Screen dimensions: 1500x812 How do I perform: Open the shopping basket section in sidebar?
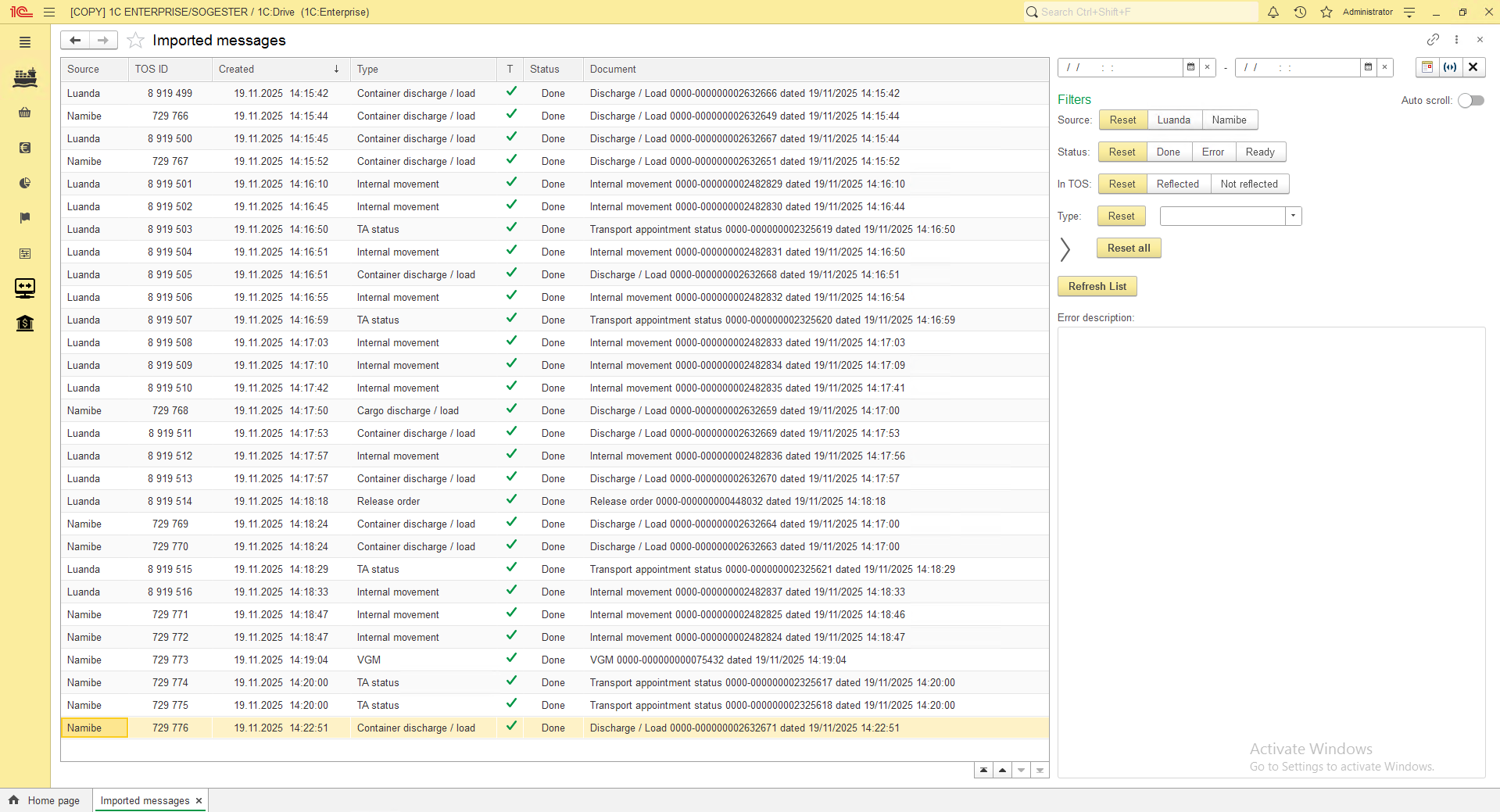25,113
